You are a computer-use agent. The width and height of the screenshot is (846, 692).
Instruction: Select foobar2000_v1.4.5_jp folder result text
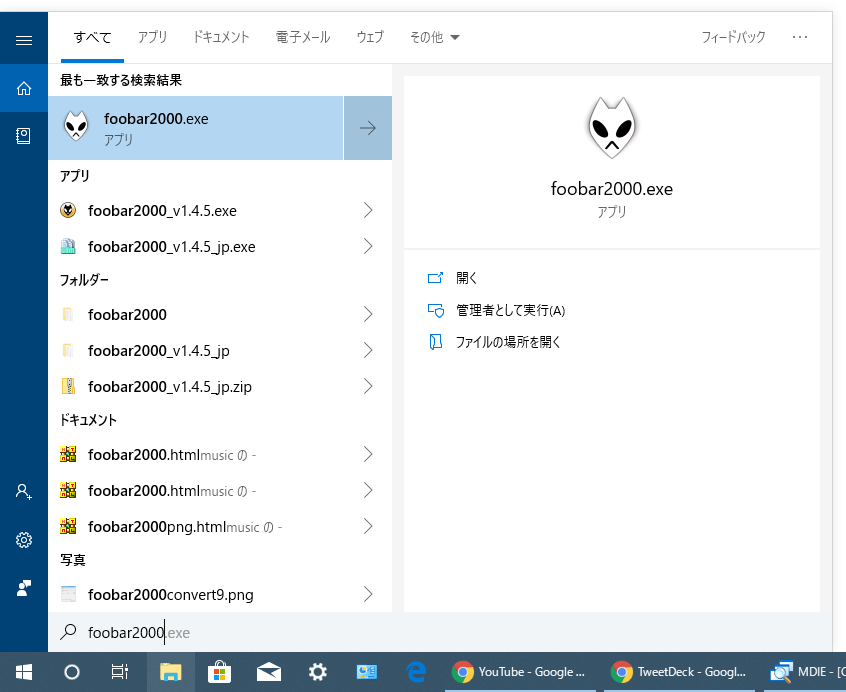click(x=159, y=351)
